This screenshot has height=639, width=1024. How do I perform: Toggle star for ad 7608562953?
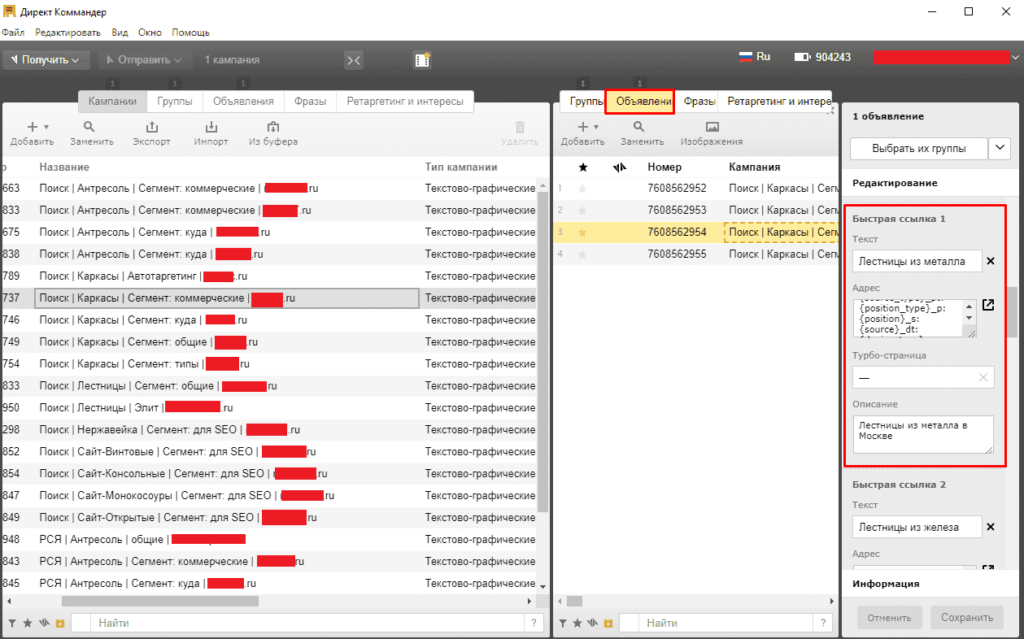tap(583, 210)
